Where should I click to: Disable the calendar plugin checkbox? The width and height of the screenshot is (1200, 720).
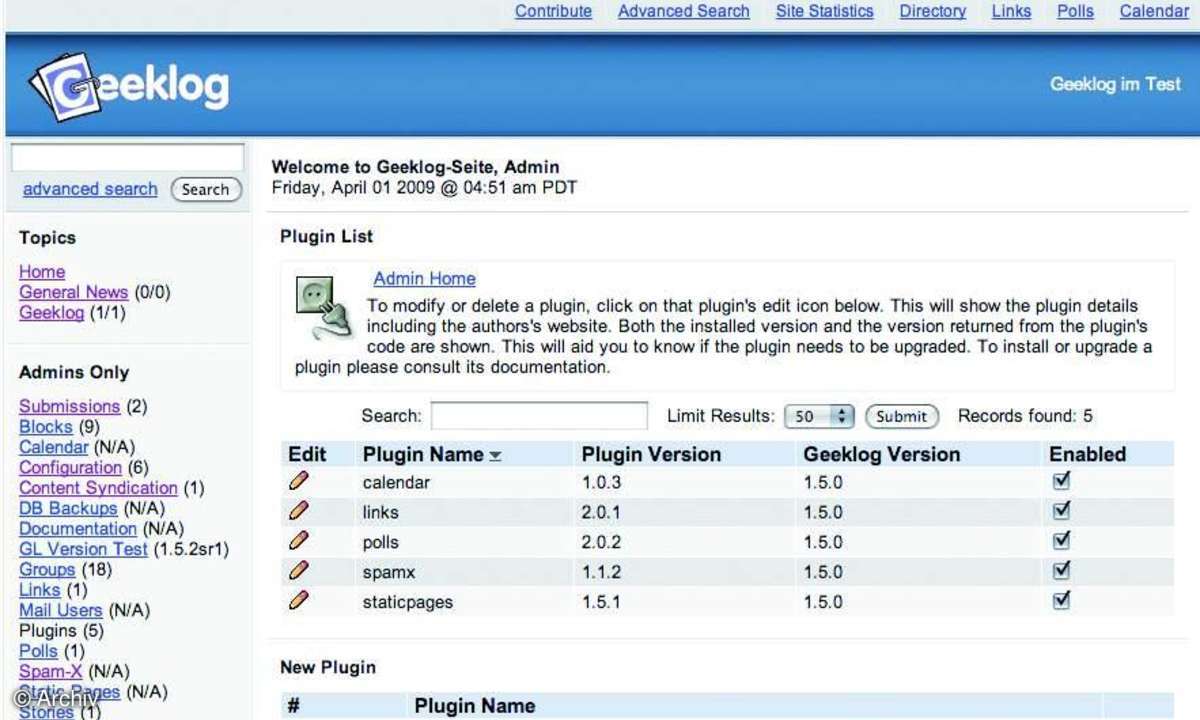pyautogui.click(x=1062, y=481)
